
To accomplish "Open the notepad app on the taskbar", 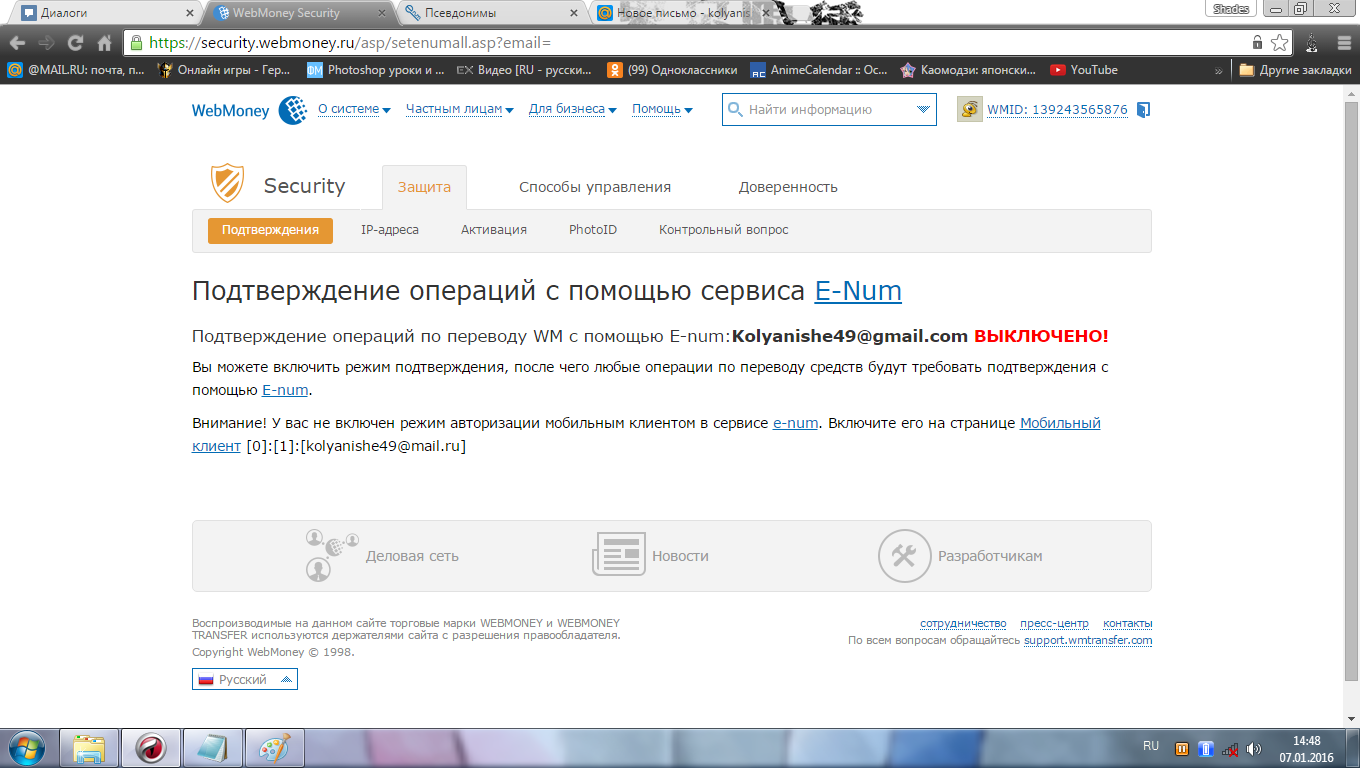I will tap(212, 748).
